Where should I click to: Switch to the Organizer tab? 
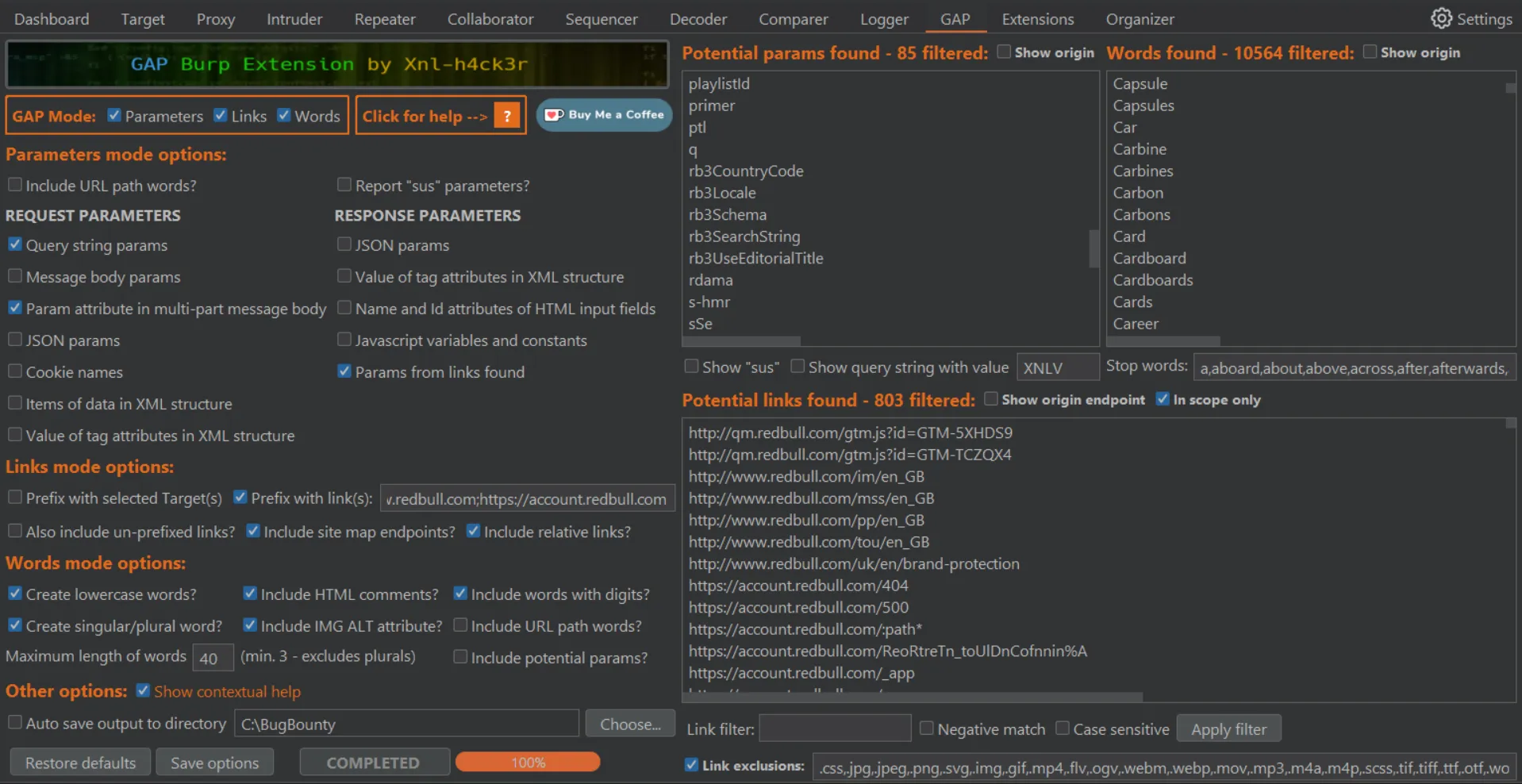pos(1140,19)
